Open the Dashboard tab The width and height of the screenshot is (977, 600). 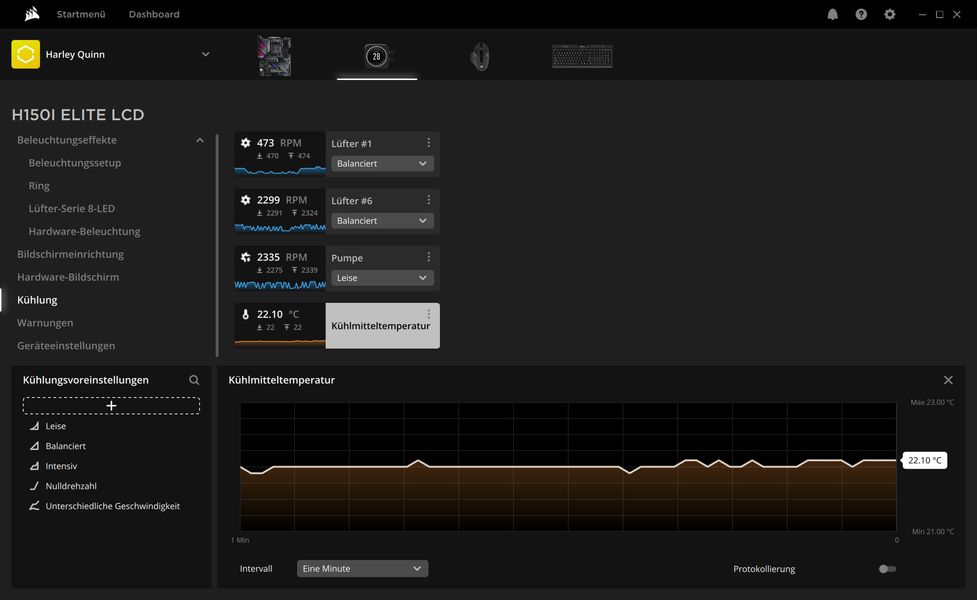[x=154, y=14]
